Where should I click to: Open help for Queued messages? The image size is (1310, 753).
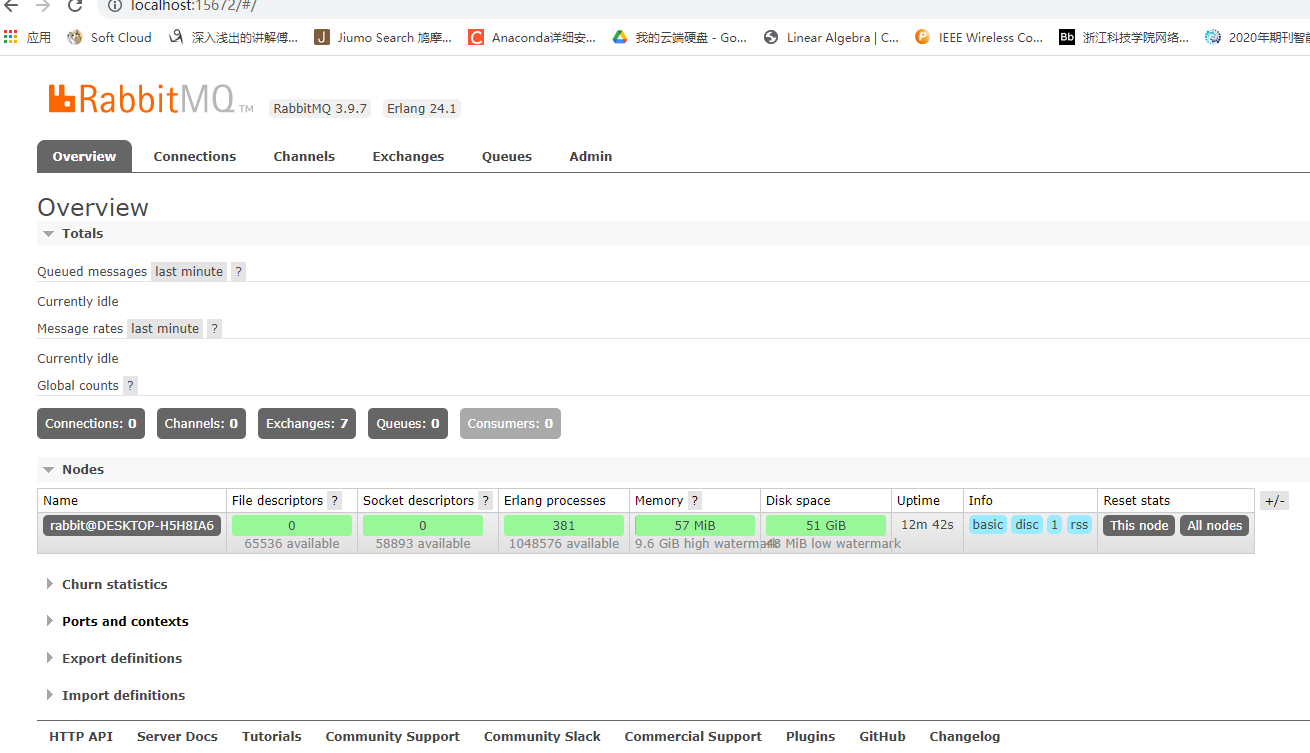click(238, 271)
